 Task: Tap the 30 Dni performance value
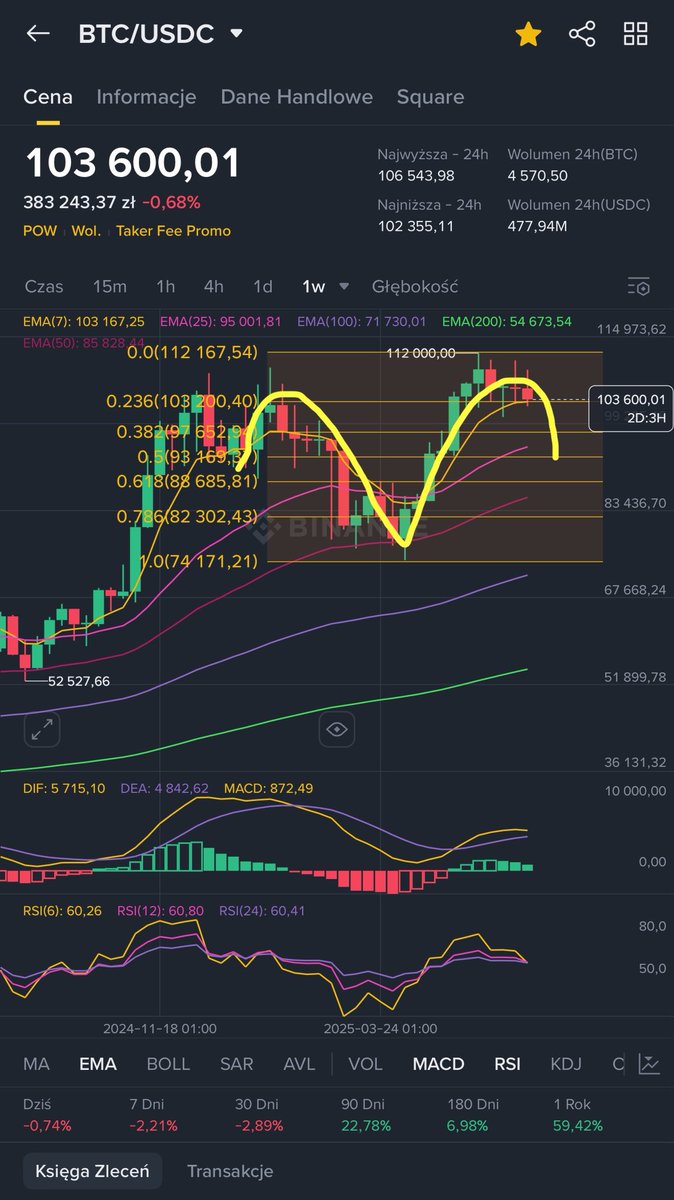(260, 1125)
